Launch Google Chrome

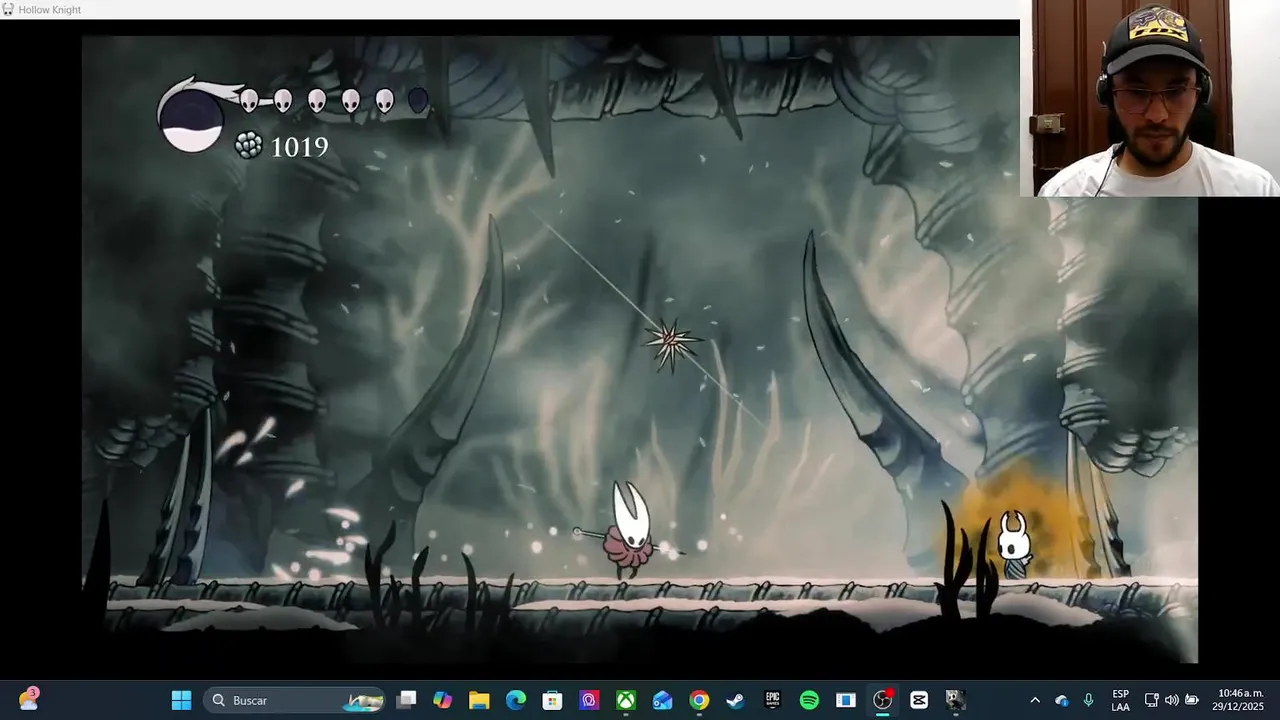pyautogui.click(x=699, y=700)
